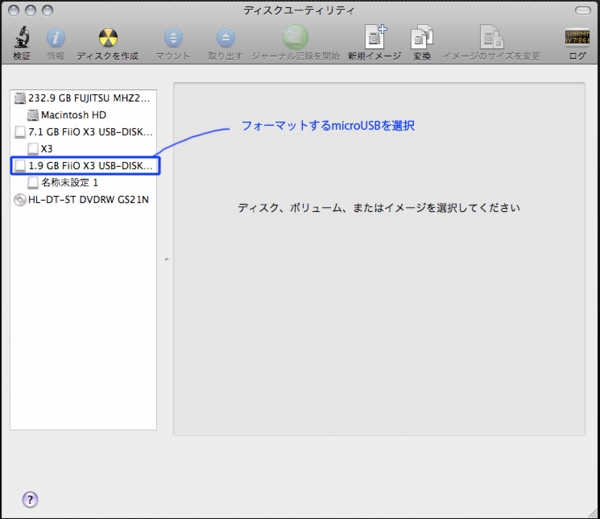The width and height of the screenshot is (600, 519).
Task: Toggle toolbar visibility with the title bar pill button
Action: [x=581, y=9]
